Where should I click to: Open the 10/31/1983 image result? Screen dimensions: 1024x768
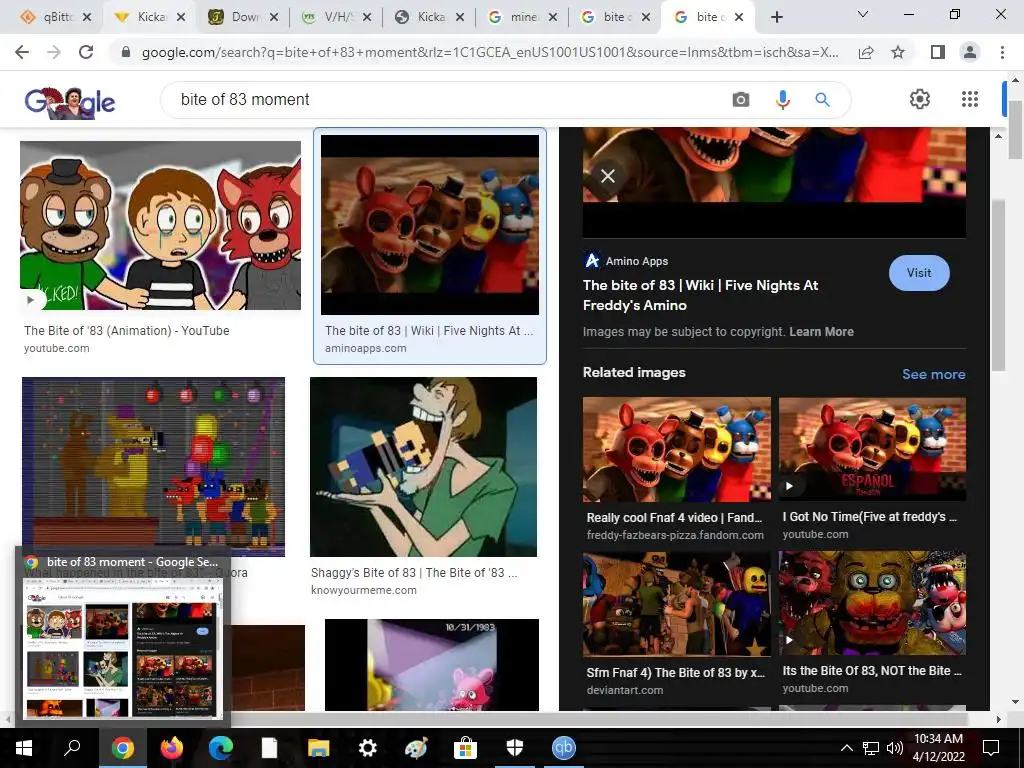(432, 665)
